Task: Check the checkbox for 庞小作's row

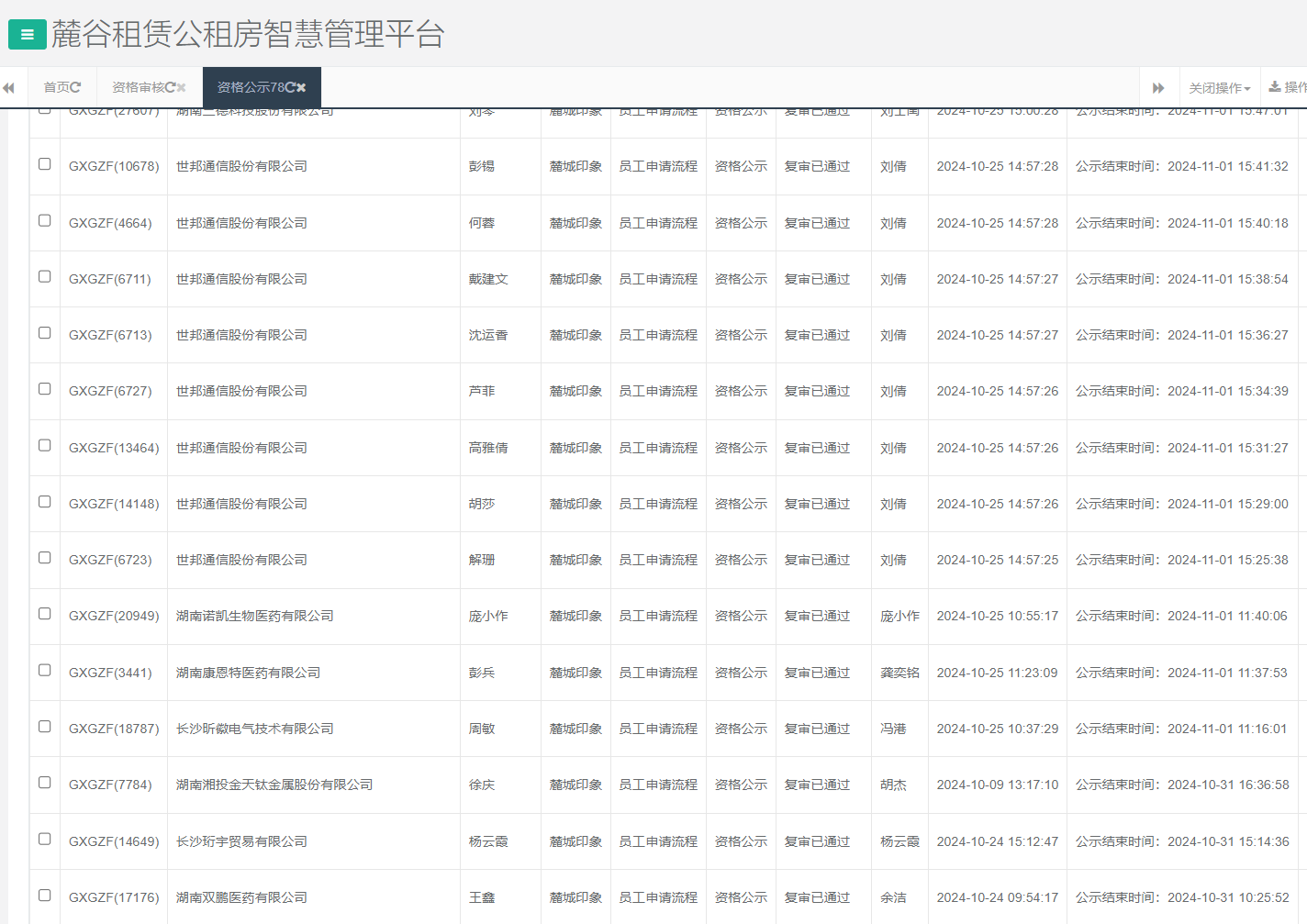Action: (x=44, y=615)
